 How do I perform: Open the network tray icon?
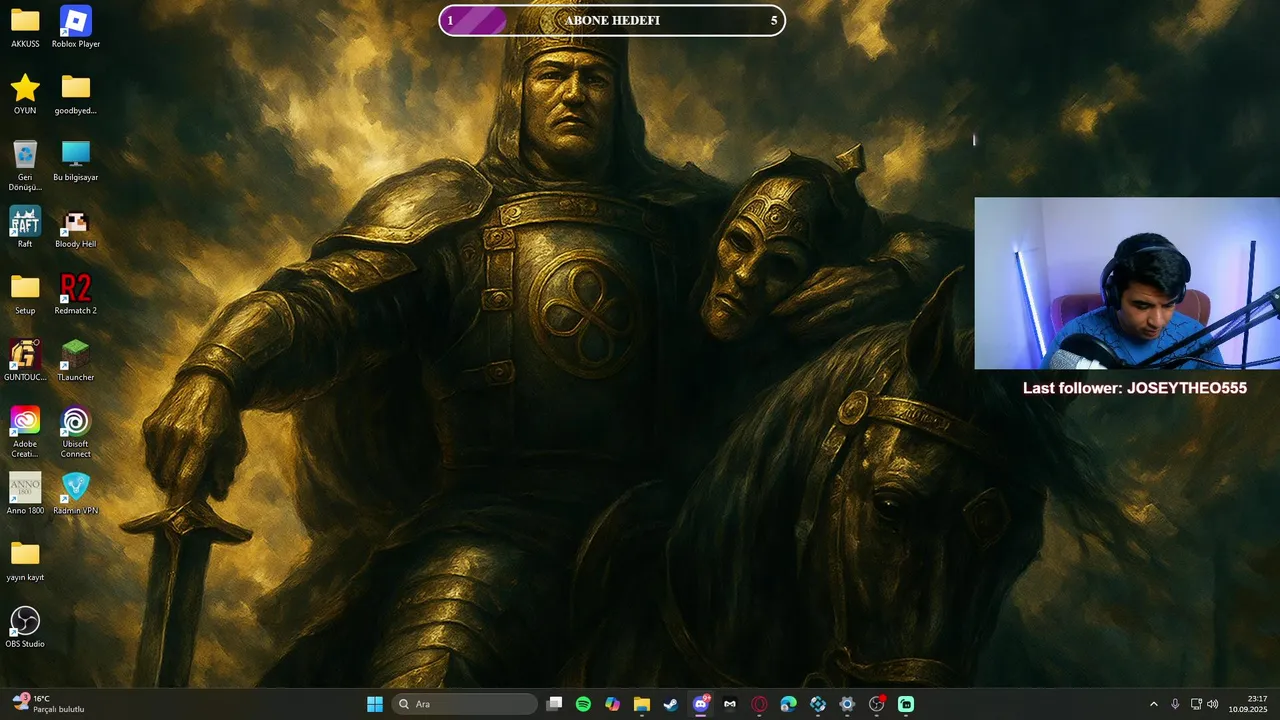(x=1196, y=704)
